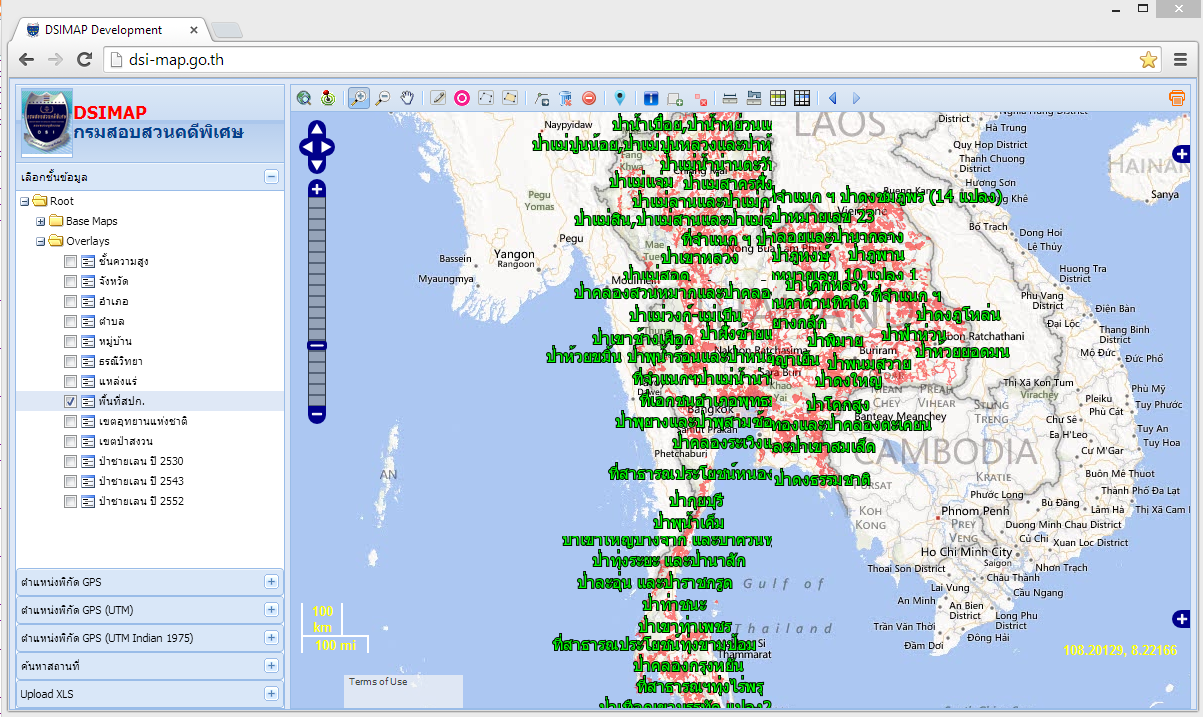Select the Zoom Out tool

(382, 98)
